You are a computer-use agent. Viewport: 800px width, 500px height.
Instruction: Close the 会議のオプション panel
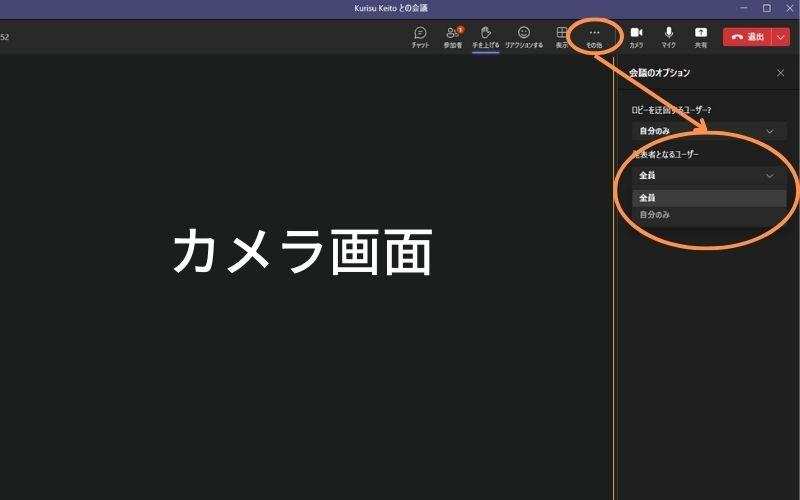point(780,73)
